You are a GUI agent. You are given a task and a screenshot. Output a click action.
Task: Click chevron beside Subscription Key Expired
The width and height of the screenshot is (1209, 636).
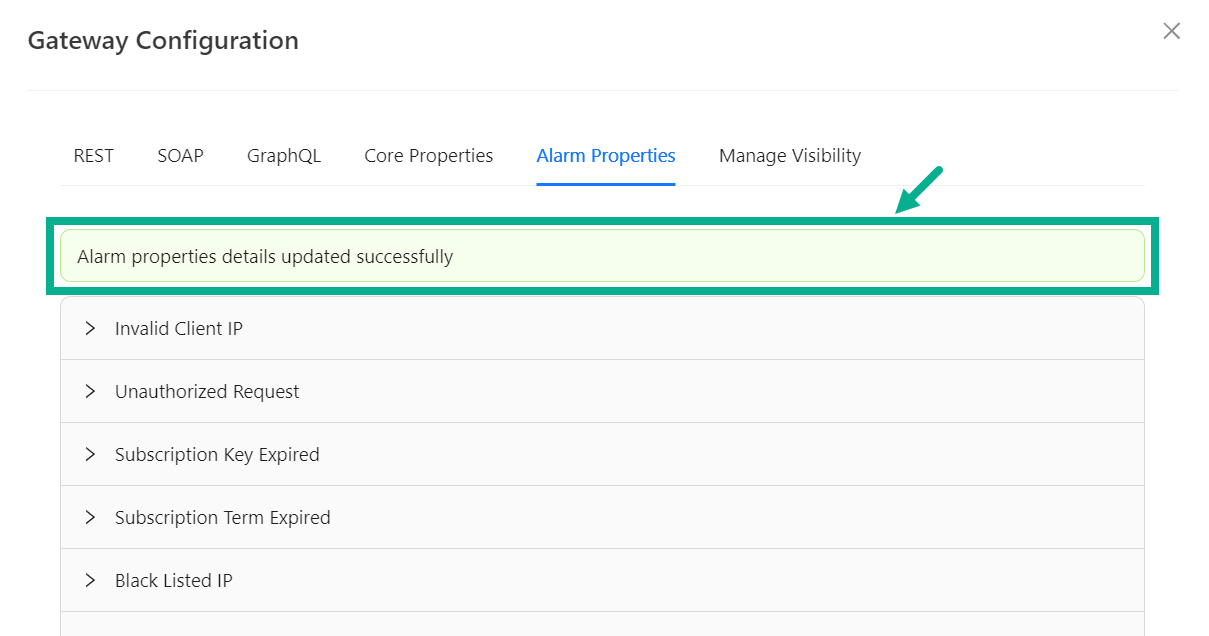tap(90, 454)
